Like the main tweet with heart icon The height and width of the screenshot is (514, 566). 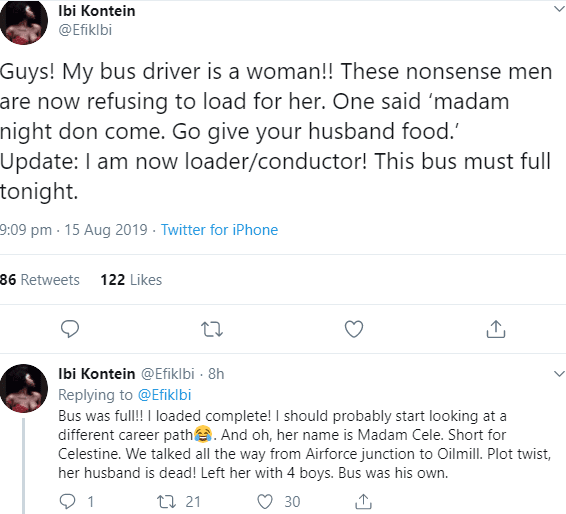[x=354, y=329]
